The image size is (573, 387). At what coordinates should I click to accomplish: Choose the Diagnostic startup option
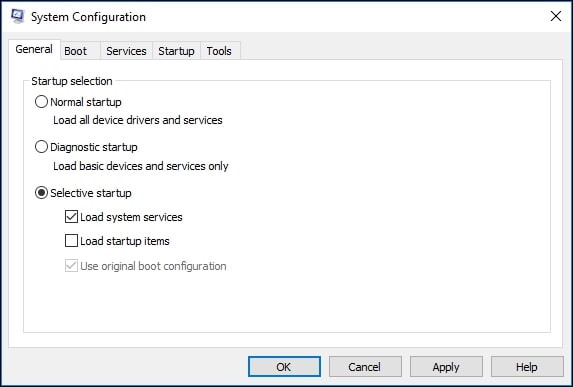41,147
